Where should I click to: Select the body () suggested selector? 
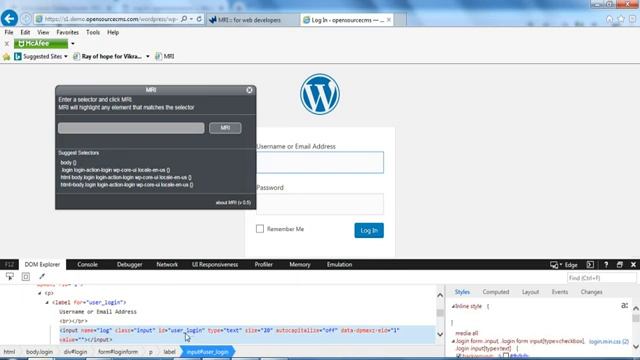pyautogui.click(x=69, y=163)
